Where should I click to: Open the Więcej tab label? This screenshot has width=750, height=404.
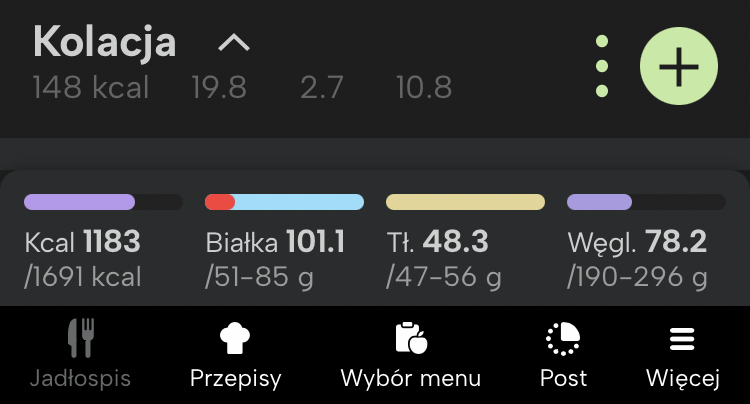pos(682,379)
